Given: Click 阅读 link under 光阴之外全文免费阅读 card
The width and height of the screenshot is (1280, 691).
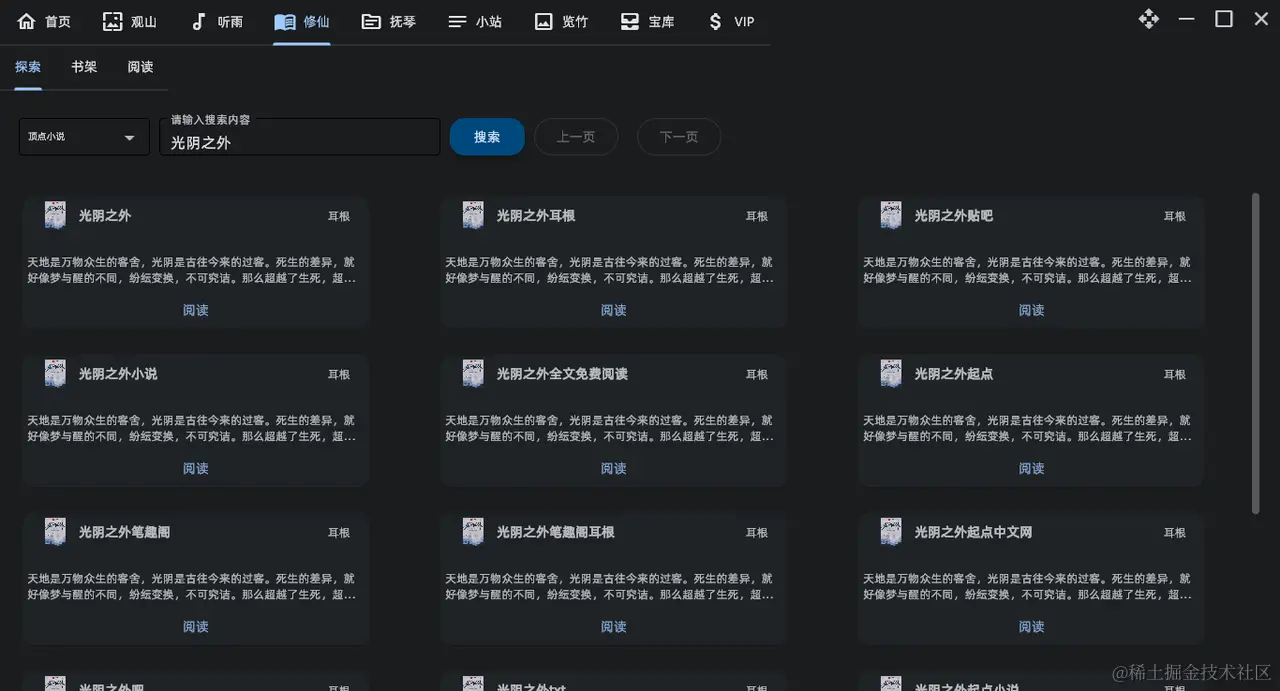Looking at the screenshot, I should pos(614,468).
